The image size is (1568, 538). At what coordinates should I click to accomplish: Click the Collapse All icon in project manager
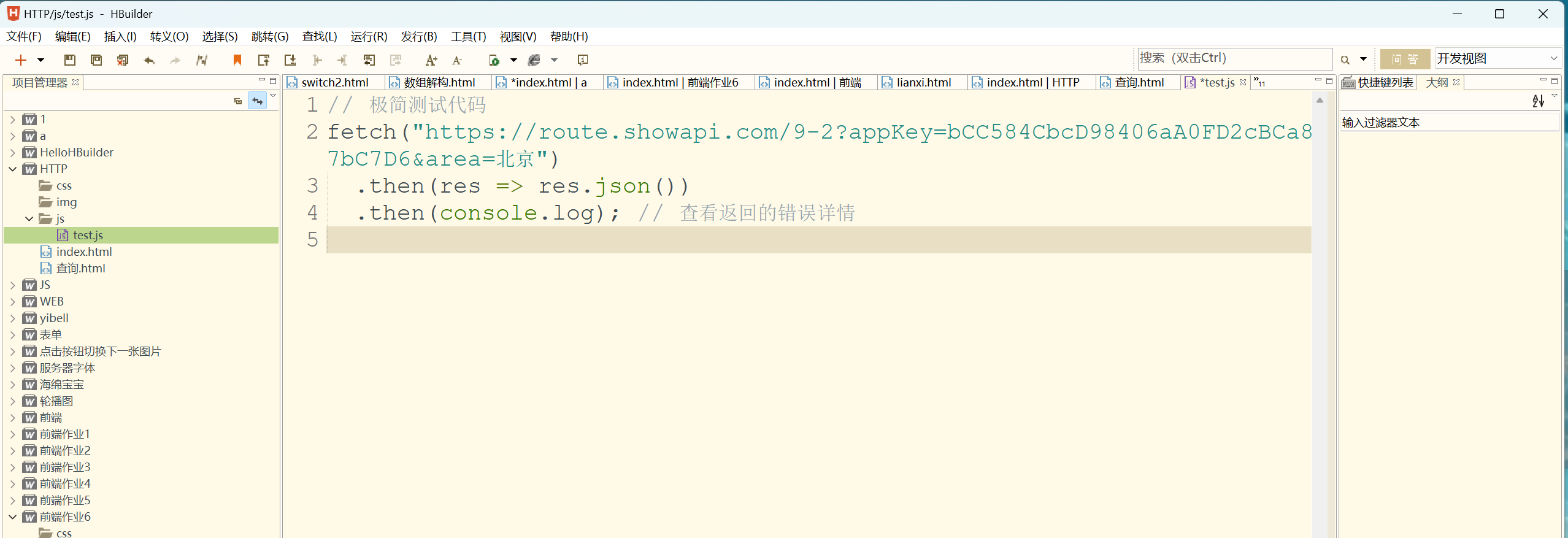238,101
